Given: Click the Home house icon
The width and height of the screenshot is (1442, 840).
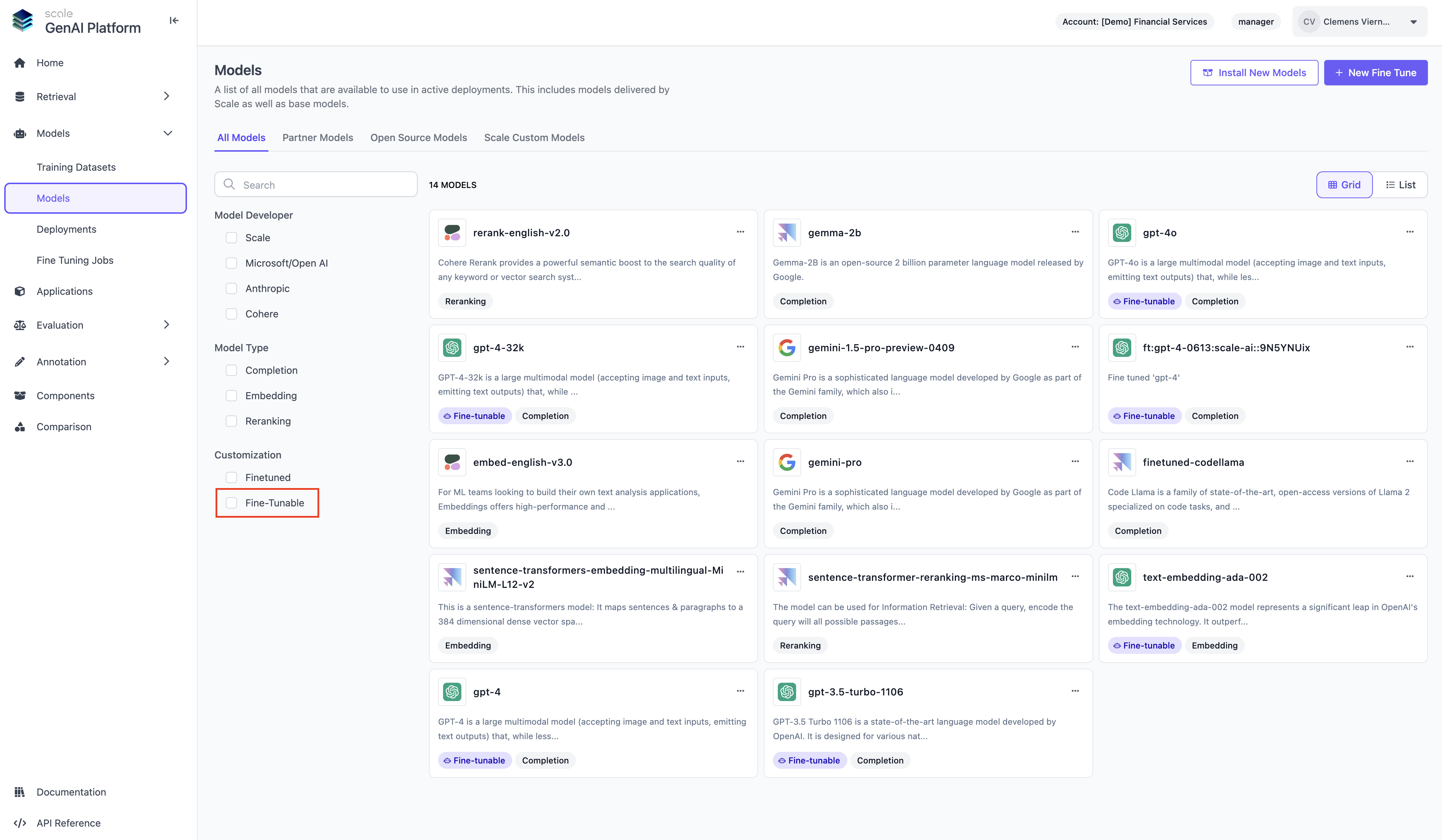Looking at the screenshot, I should 20,63.
